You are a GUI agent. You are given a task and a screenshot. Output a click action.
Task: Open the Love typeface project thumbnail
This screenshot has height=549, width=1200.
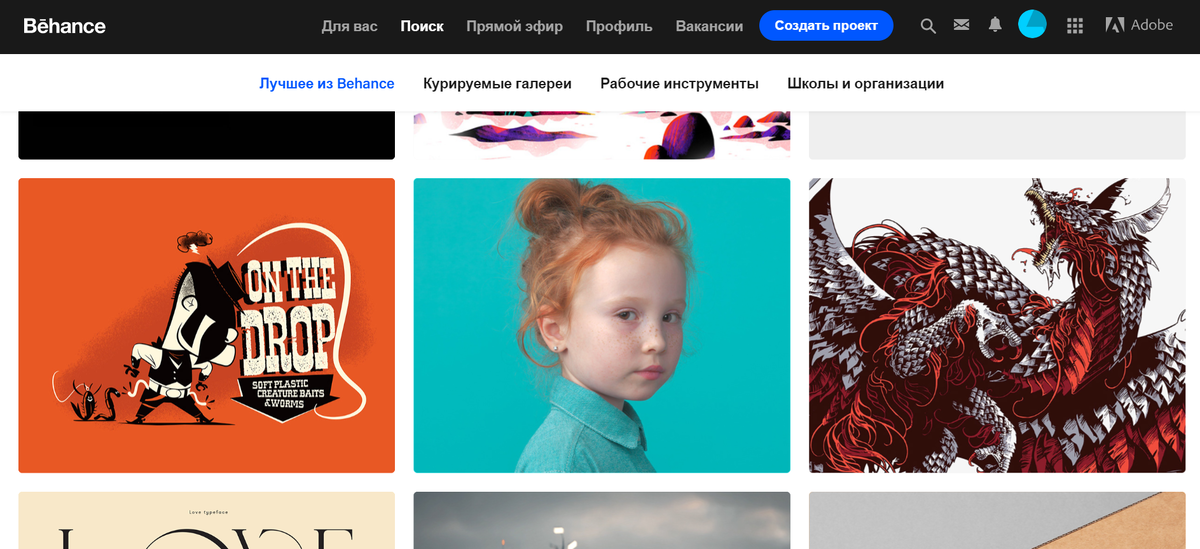[x=206, y=520]
